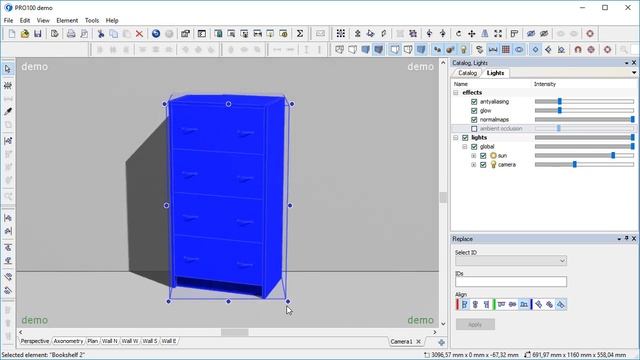Viewport: 640px width, 360px height.
Task: Open the Replace panel menu arrow
Action: coord(619,238)
